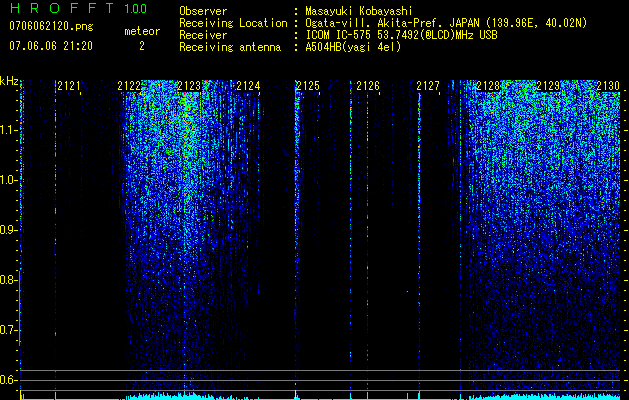Click the 2129 time marker
This screenshot has height=400, width=629.
548,86
